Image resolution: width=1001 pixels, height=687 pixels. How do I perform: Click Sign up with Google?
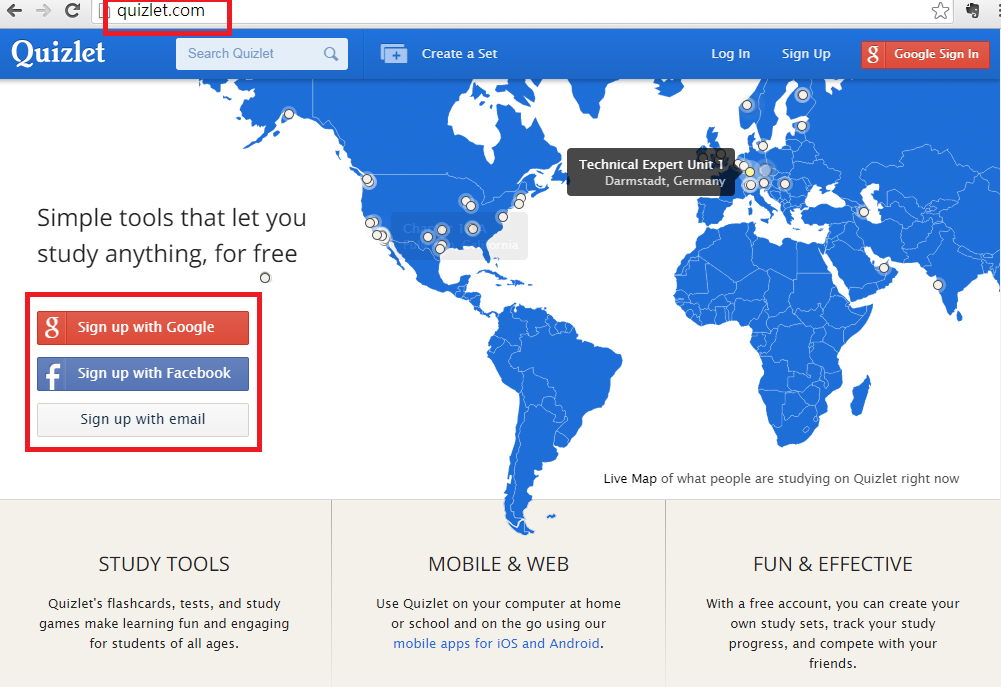coord(143,328)
